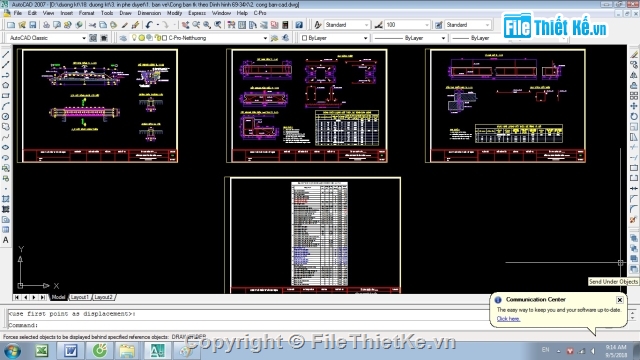This screenshot has width=640, height=360.
Task: Toggle the layer lightbulb on/off icon
Action: (134, 38)
